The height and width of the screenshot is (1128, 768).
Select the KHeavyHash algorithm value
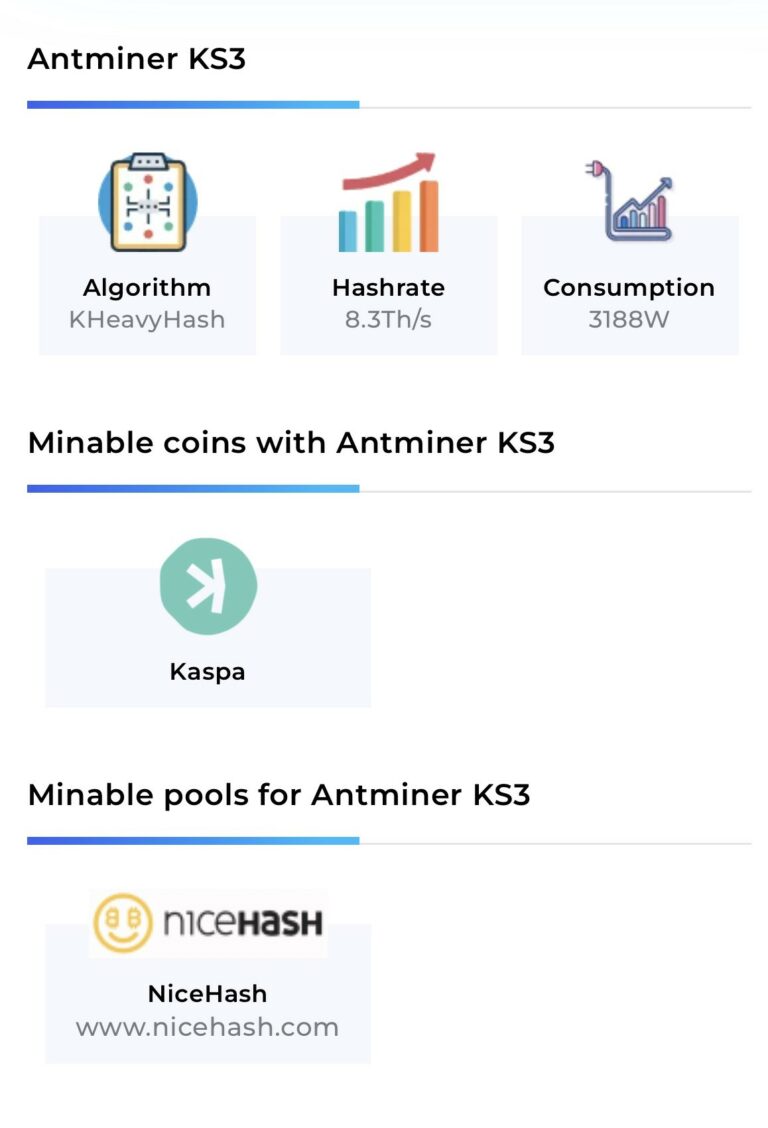(x=147, y=320)
